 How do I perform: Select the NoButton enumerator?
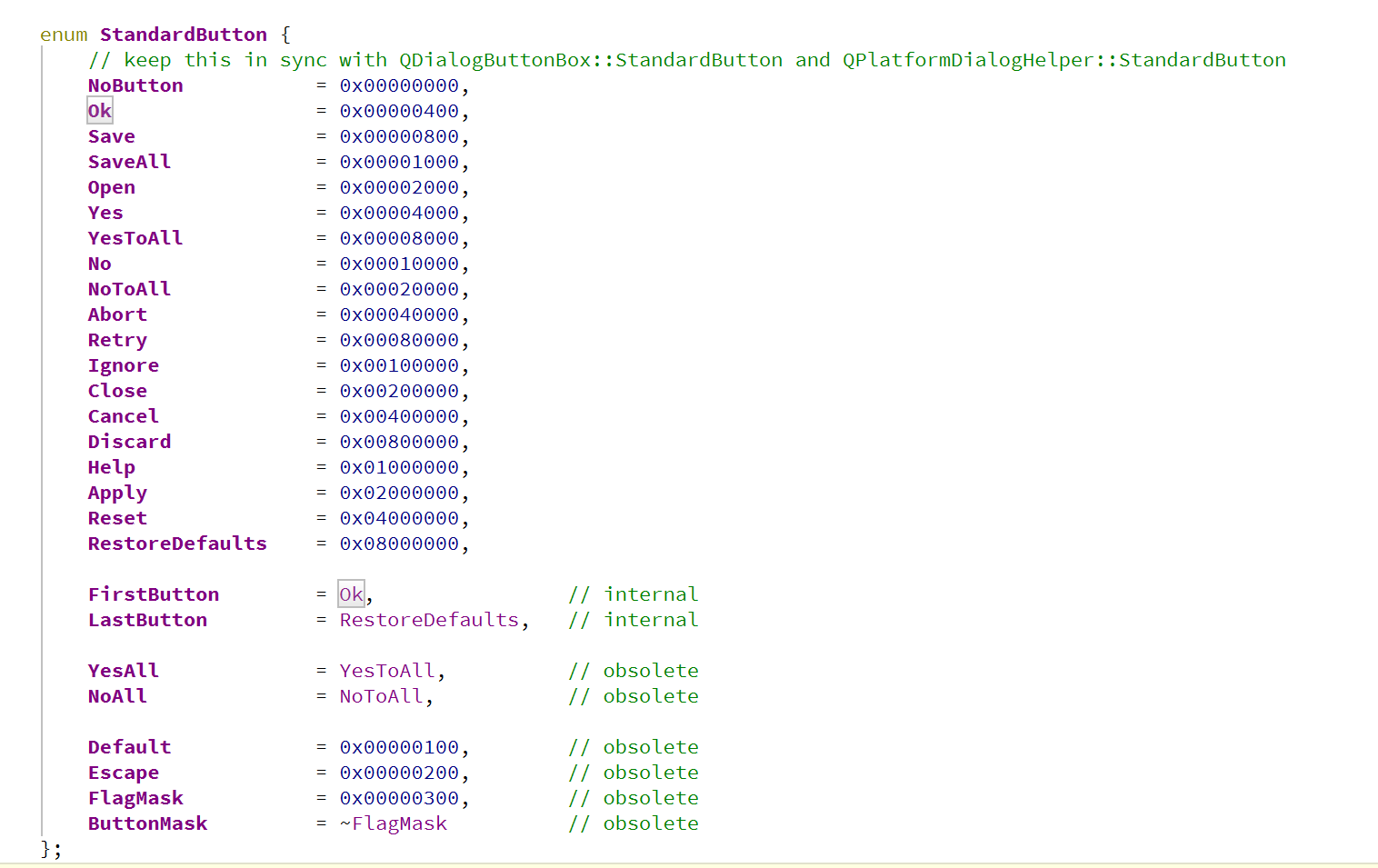[135, 85]
